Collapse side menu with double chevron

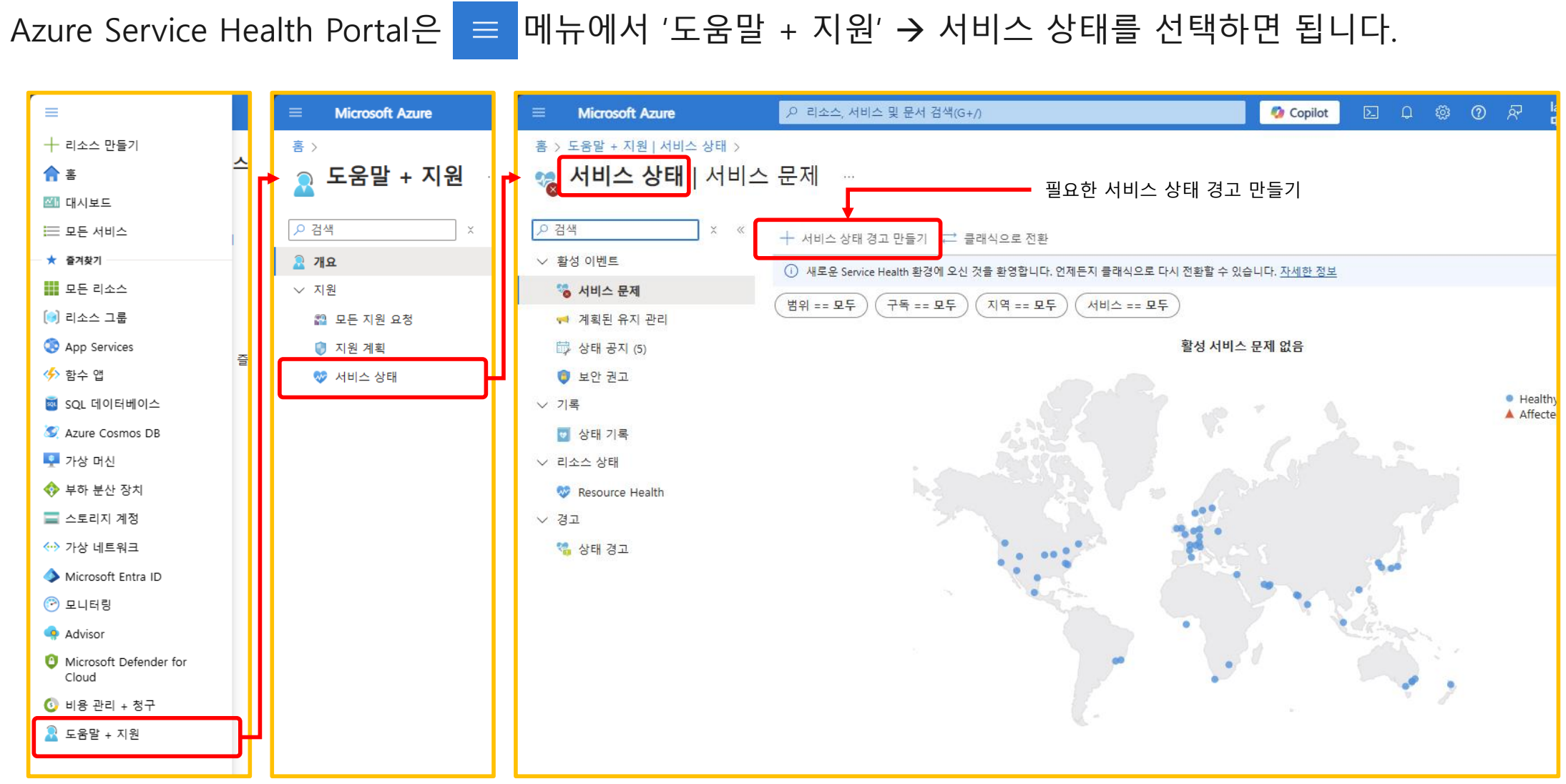740,230
